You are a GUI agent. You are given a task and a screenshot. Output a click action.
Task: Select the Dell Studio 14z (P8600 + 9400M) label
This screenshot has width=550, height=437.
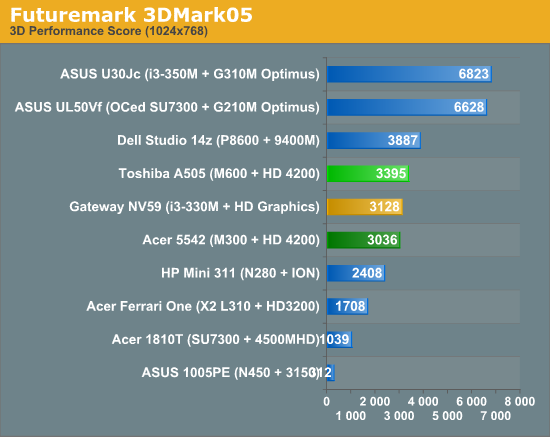pos(218,140)
